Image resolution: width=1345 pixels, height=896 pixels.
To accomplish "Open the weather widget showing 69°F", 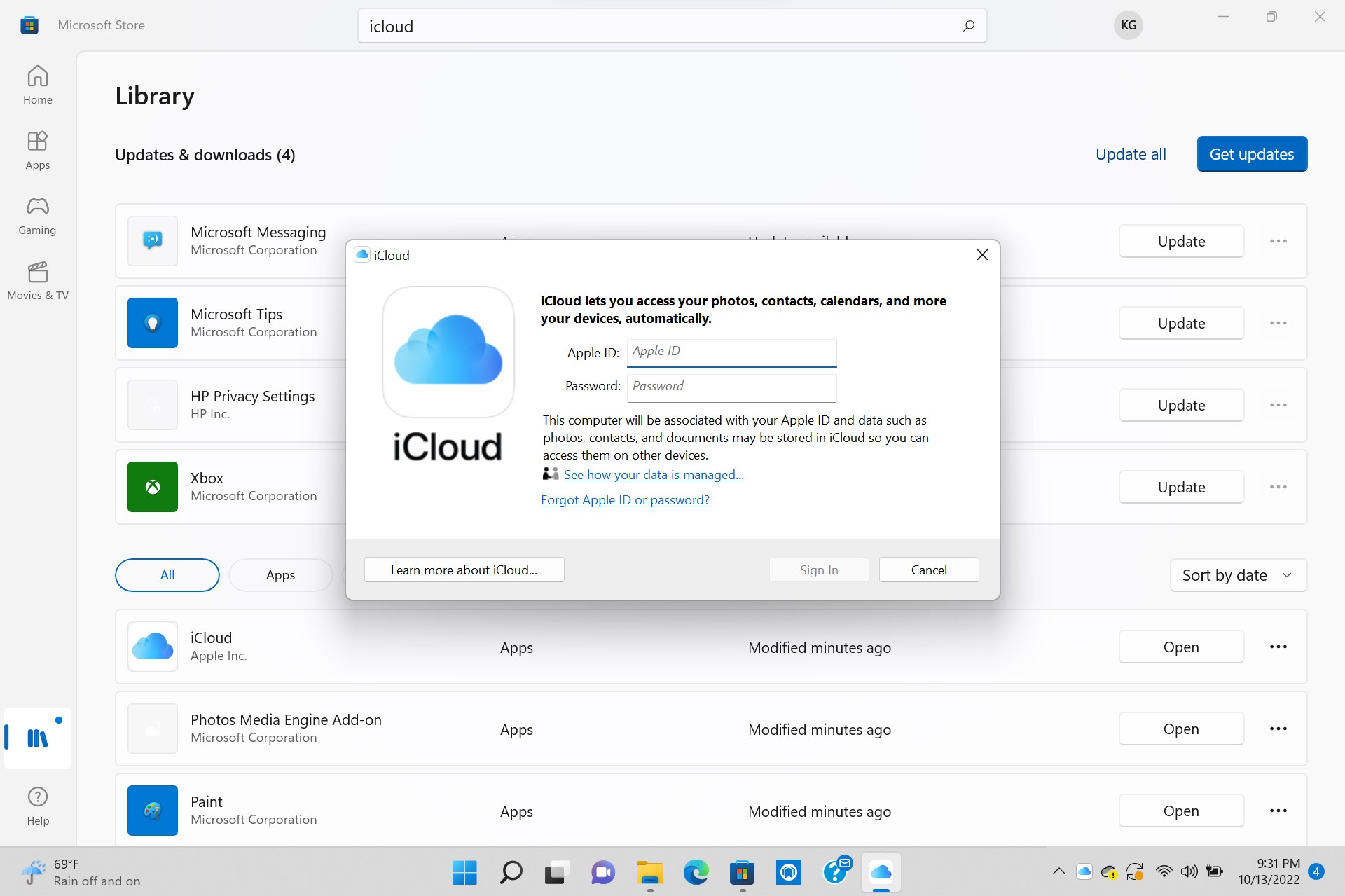I will 81,872.
